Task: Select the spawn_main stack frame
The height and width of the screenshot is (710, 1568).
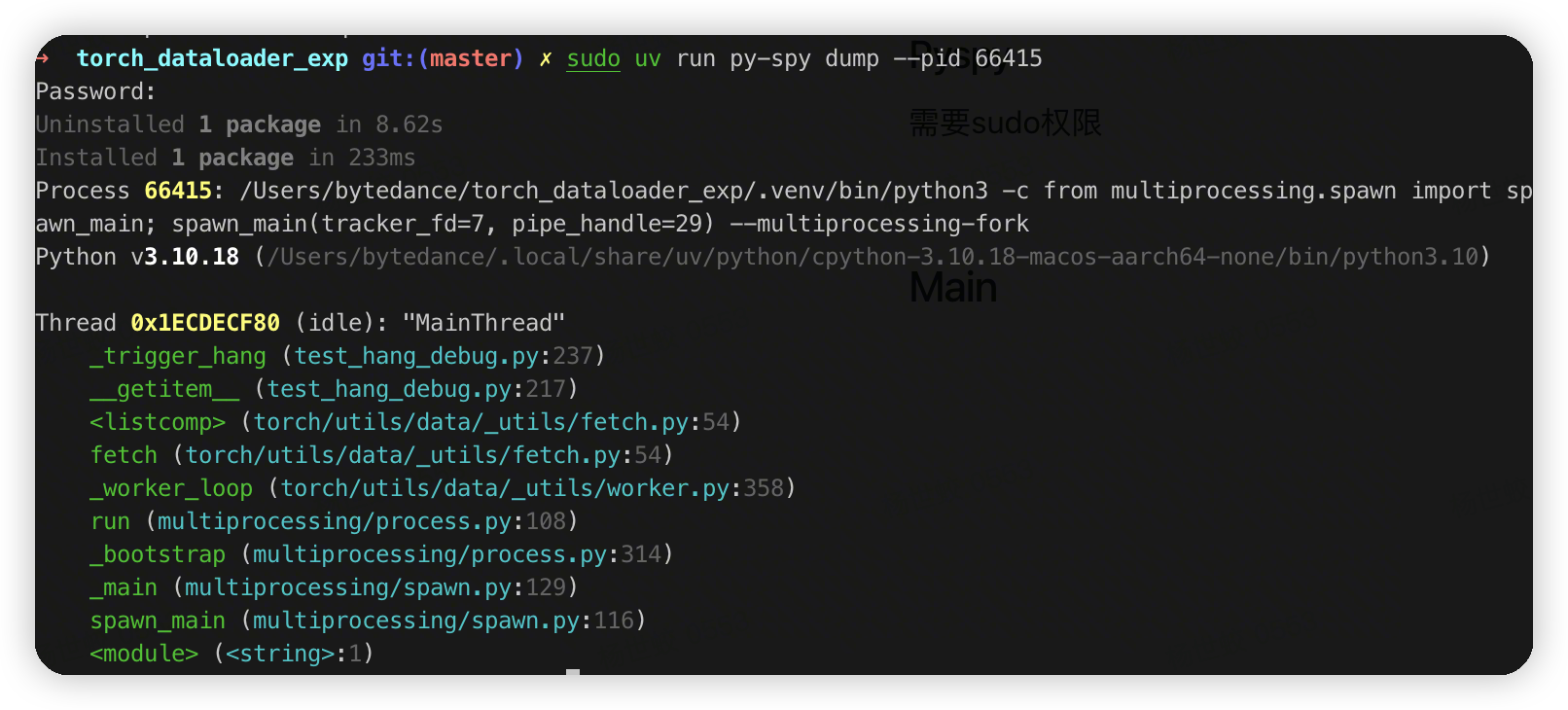Action: pos(158,621)
